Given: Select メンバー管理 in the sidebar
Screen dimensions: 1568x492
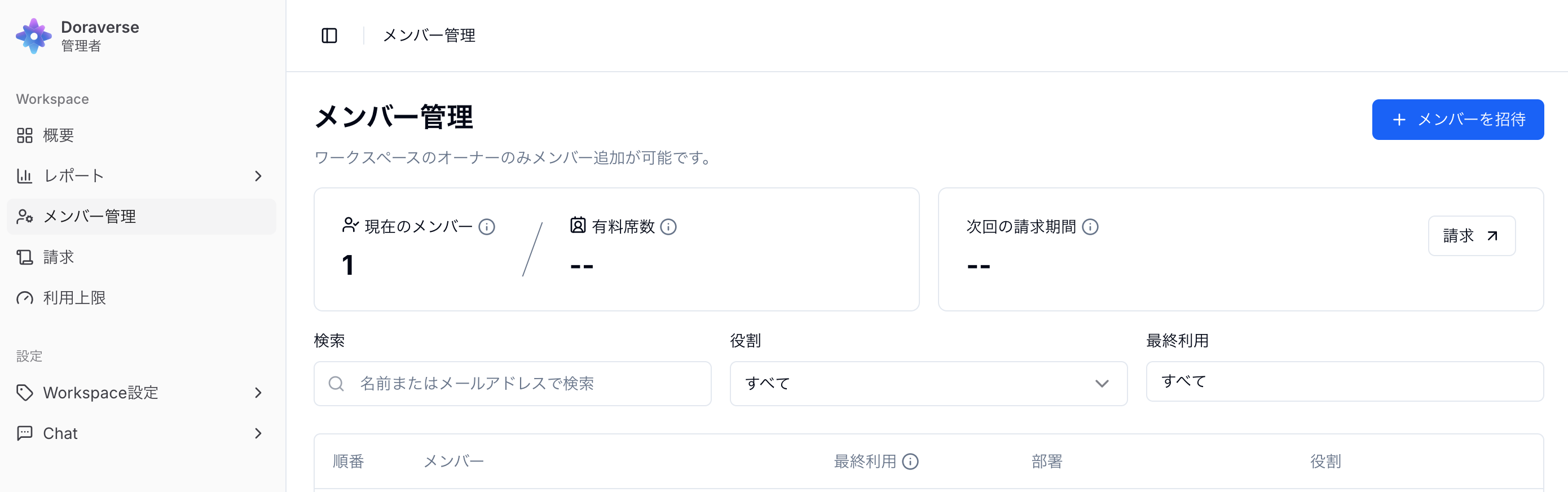Looking at the screenshot, I should [x=90, y=216].
